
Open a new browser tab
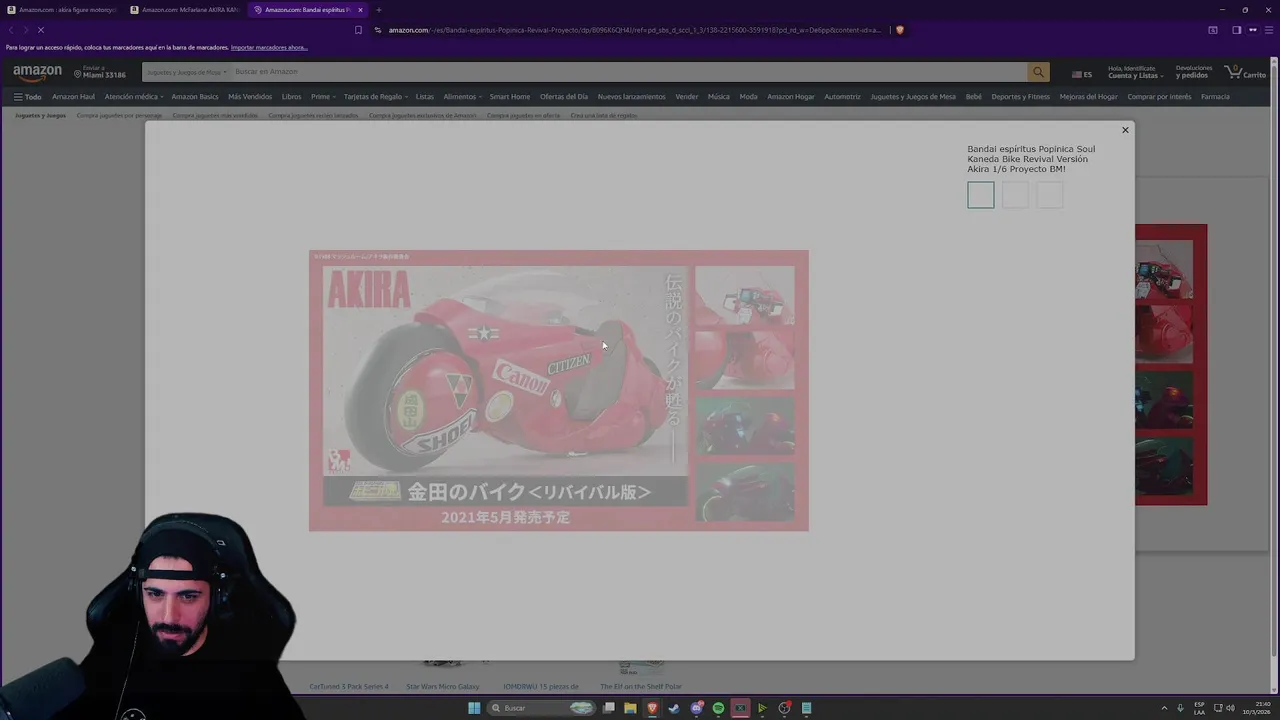click(x=378, y=10)
